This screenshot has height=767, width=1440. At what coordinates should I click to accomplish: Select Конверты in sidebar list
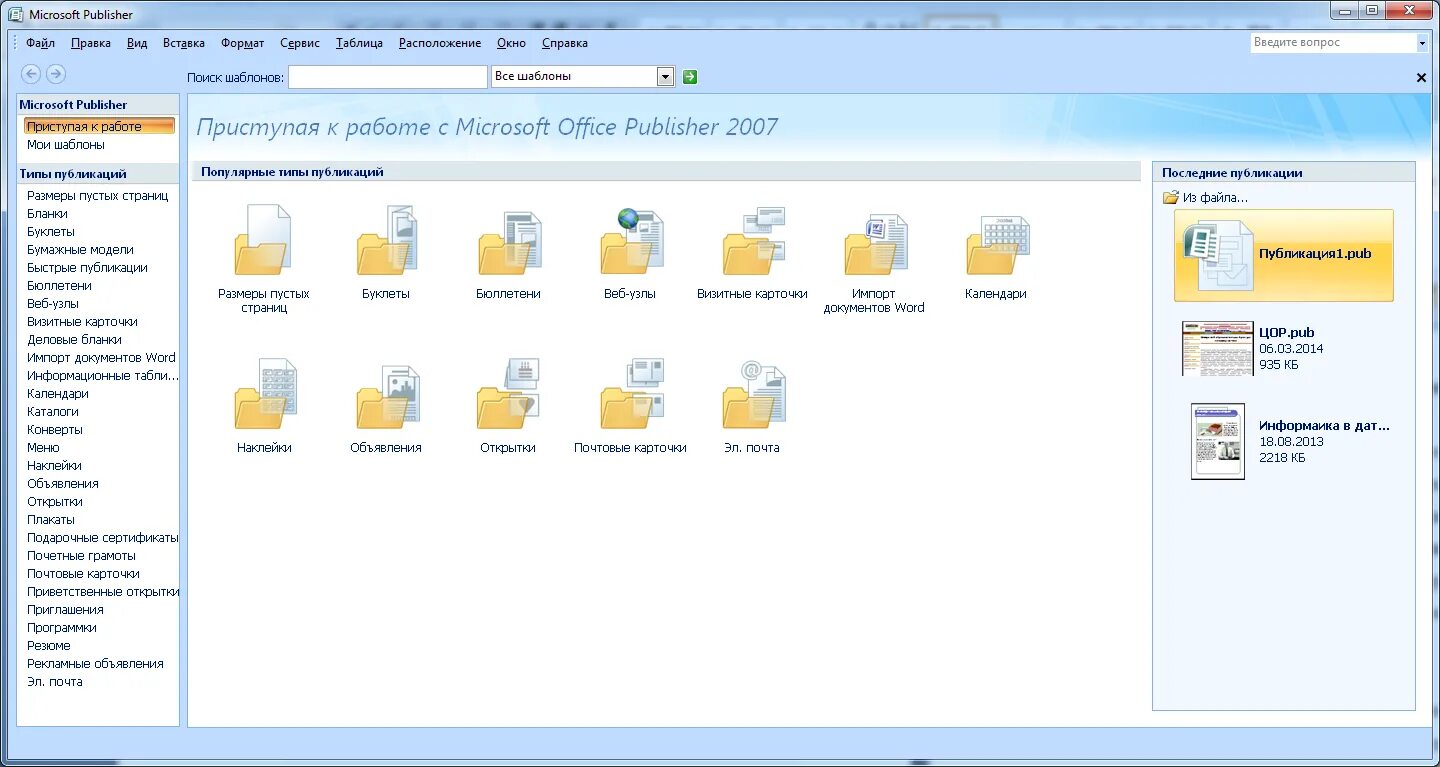point(55,429)
